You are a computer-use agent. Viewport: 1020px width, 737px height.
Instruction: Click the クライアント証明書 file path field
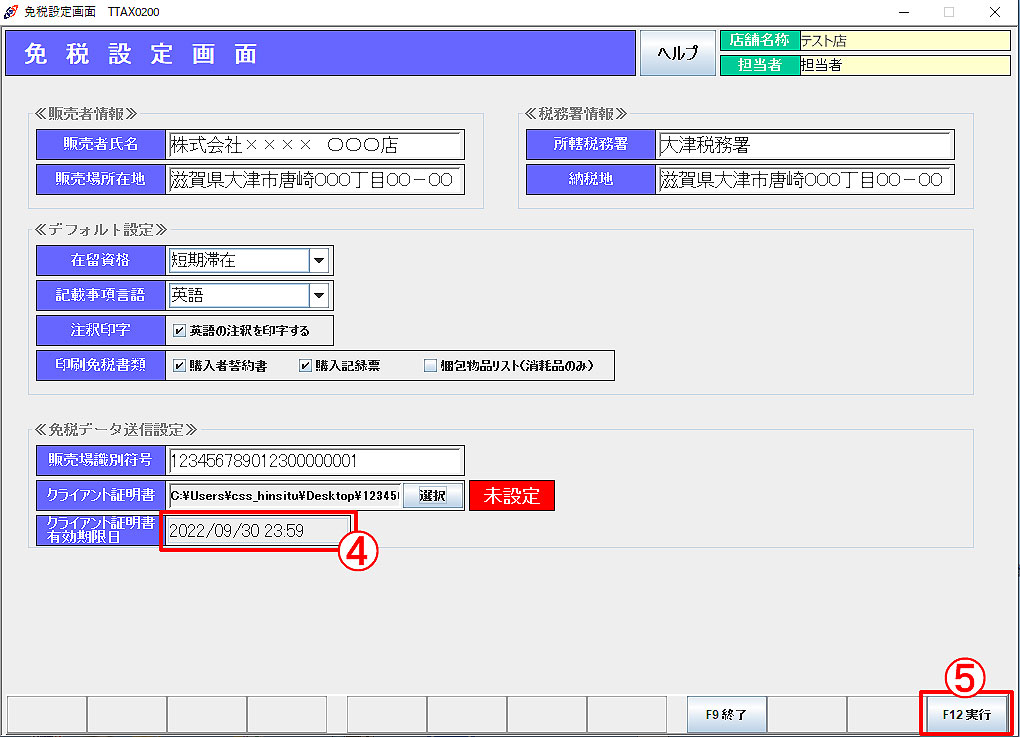[284, 496]
